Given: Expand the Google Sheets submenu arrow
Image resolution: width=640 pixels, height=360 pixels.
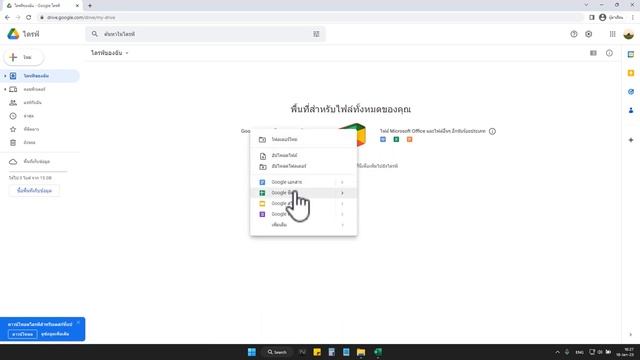Looking at the screenshot, I should click(342, 193).
